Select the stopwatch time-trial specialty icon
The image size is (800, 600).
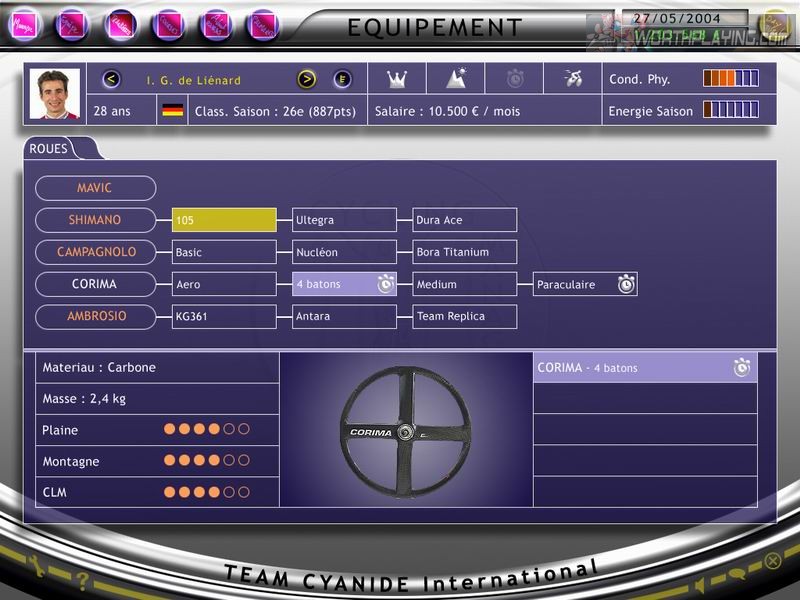click(x=515, y=79)
